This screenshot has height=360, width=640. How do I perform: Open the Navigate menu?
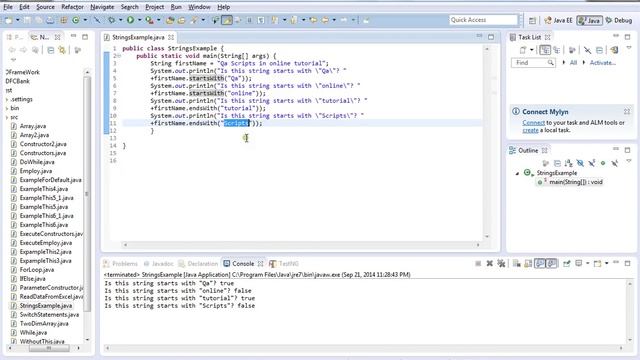[x=102, y=7]
